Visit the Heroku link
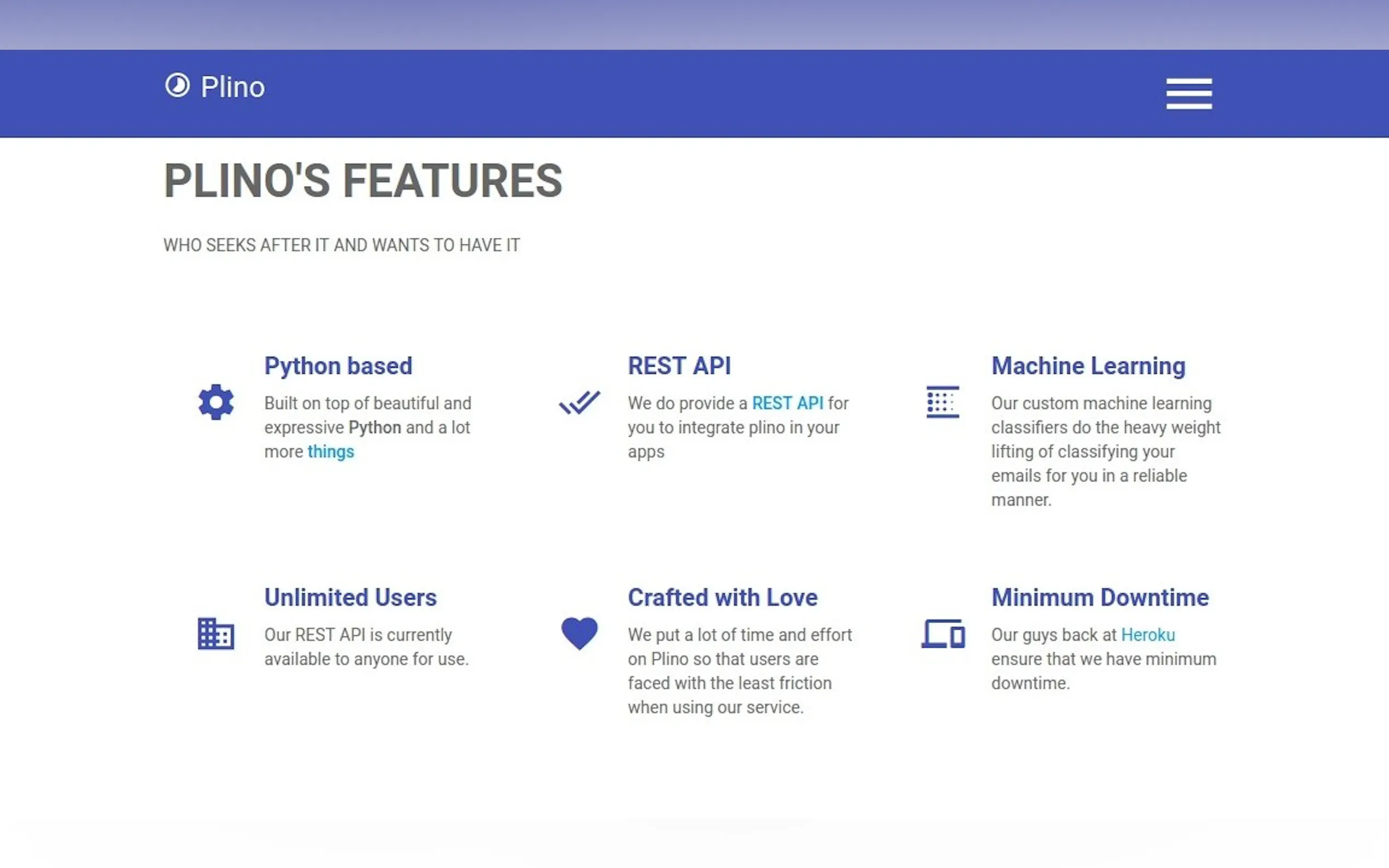This screenshot has height=868, width=1389. tap(1148, 635)
